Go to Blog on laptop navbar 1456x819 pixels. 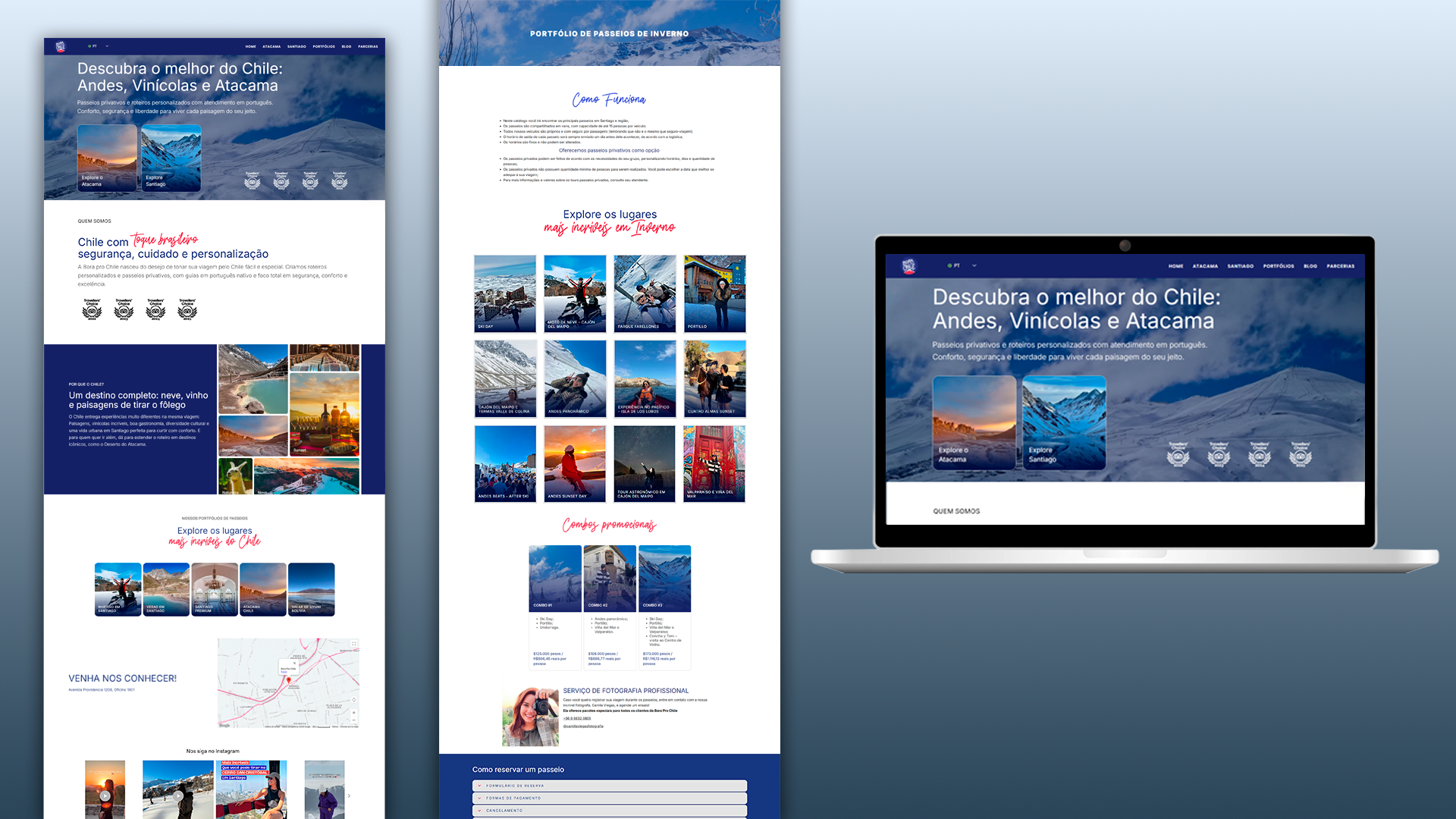click(1310, 266)
